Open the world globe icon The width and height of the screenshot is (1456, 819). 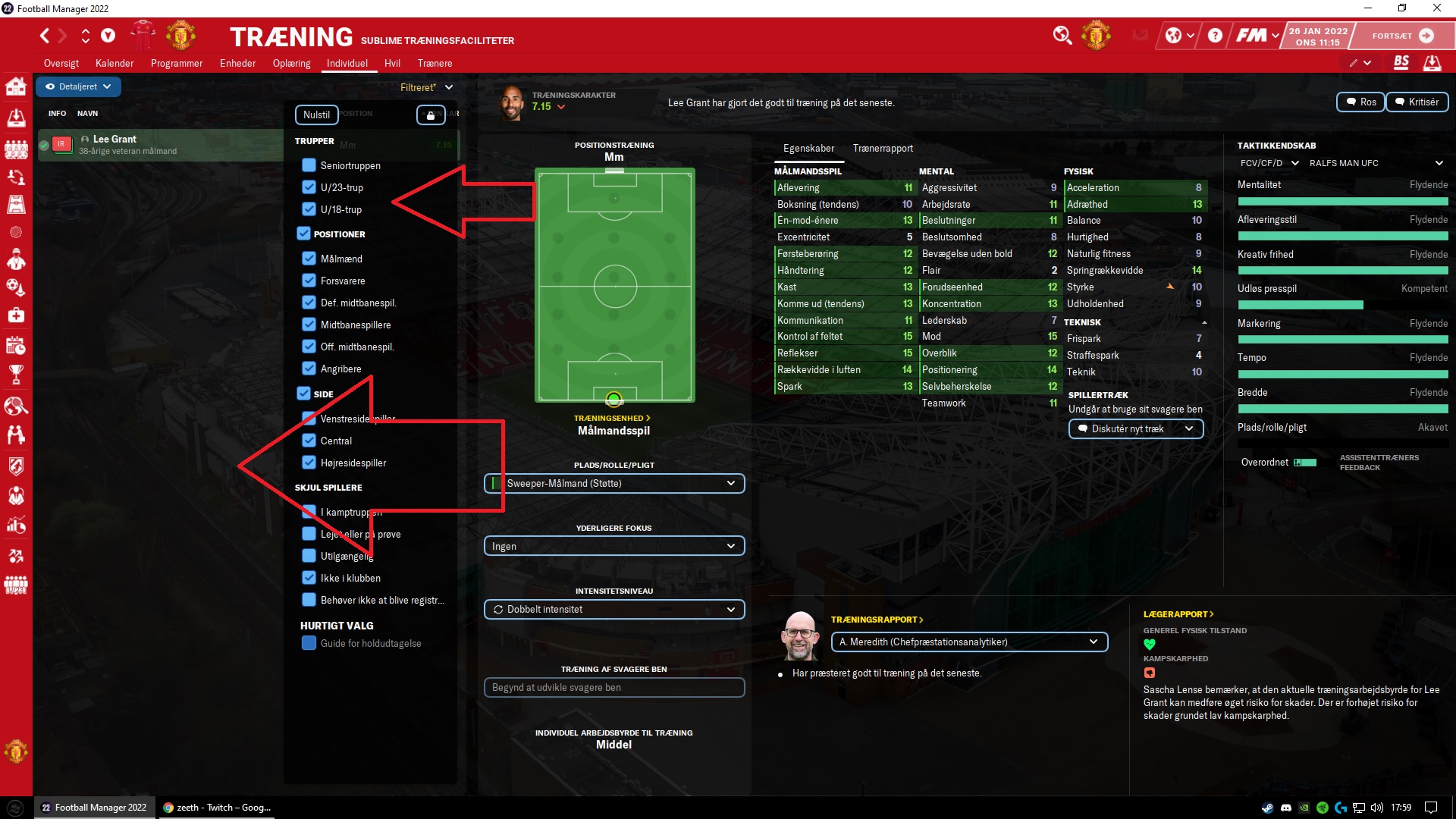[x=1173, y=36]
